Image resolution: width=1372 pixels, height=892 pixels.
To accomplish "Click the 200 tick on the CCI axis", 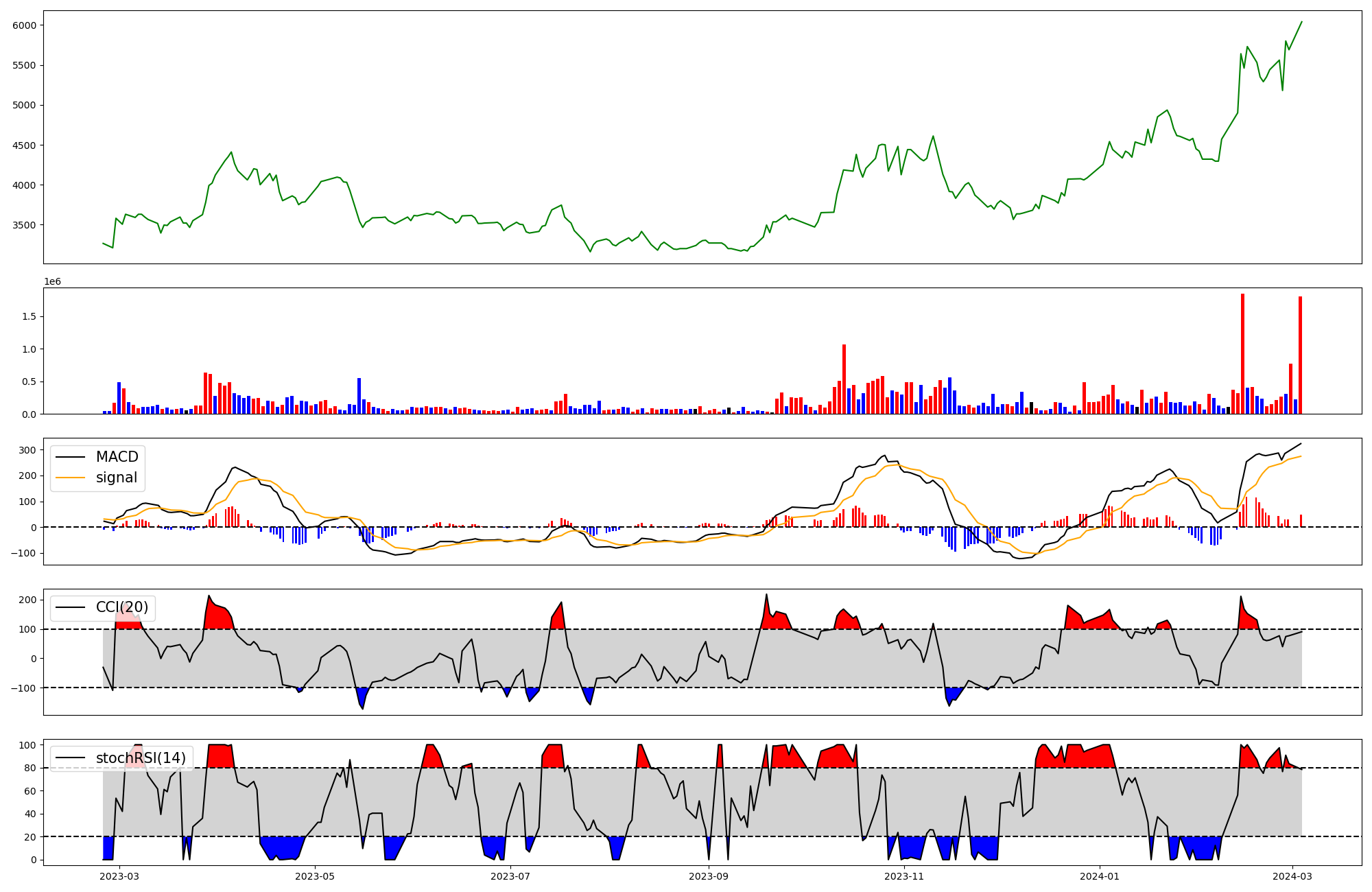I will click(x=27, y=600).
